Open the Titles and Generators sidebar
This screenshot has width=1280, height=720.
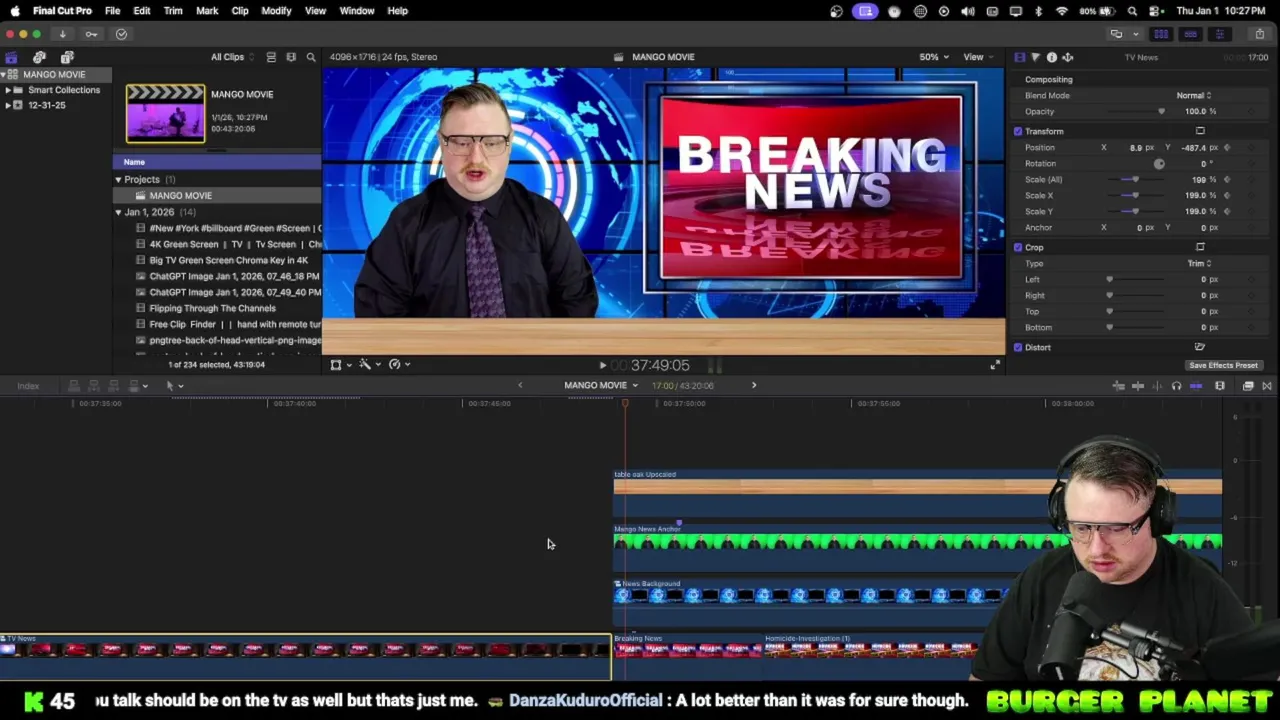(x=67, y=57)
